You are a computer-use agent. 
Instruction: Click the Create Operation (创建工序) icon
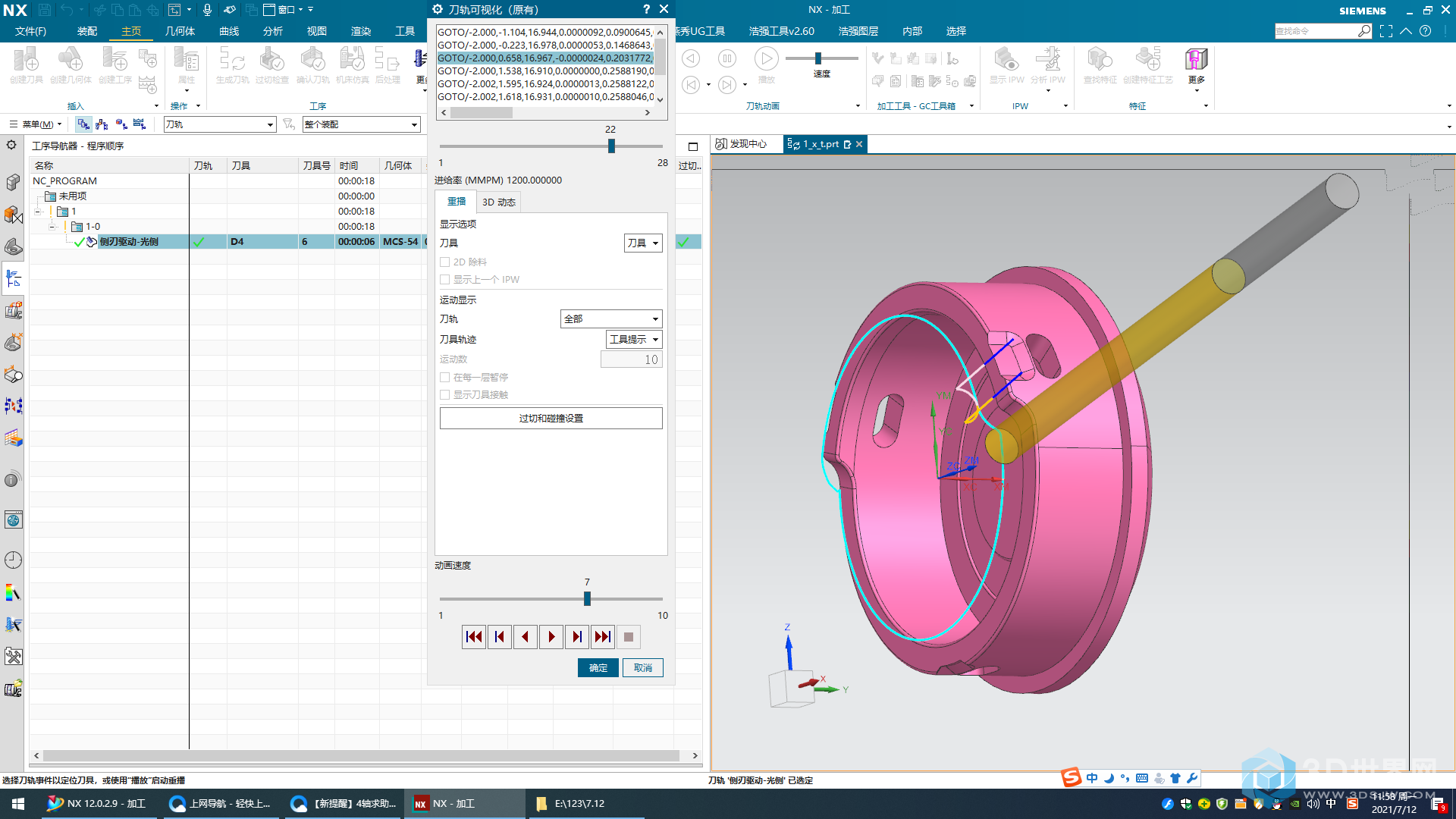pos(115,61)
